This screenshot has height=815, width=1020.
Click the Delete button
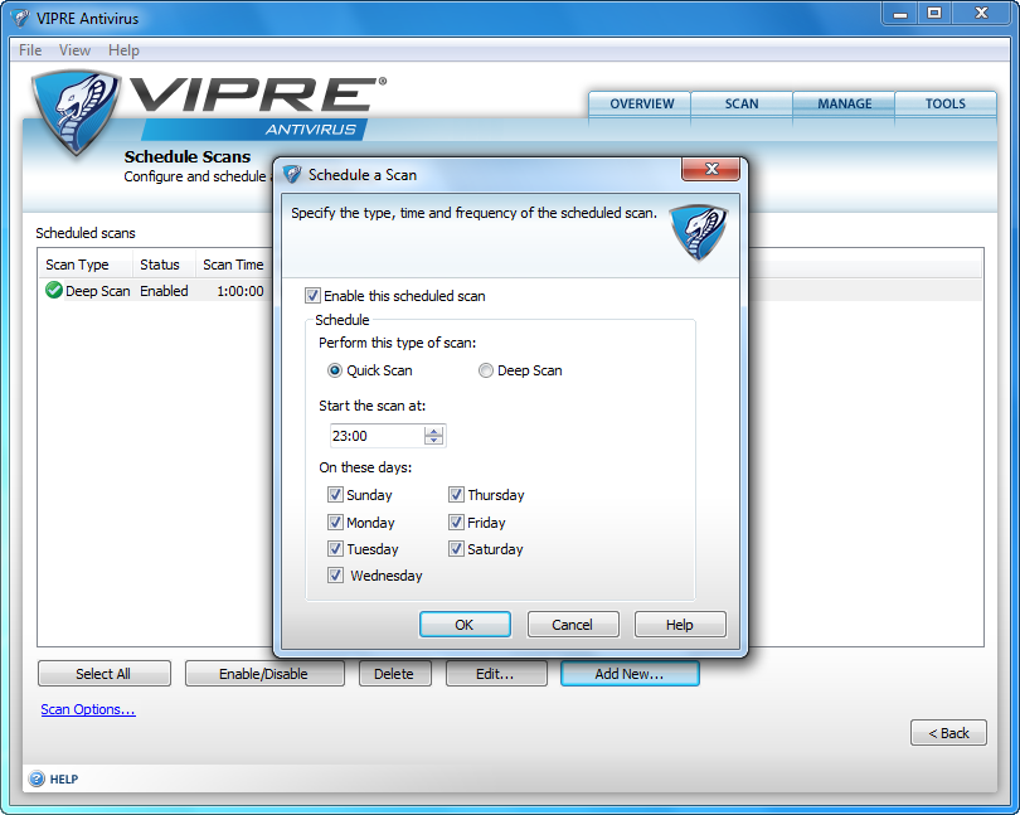(x=394, y=674)
